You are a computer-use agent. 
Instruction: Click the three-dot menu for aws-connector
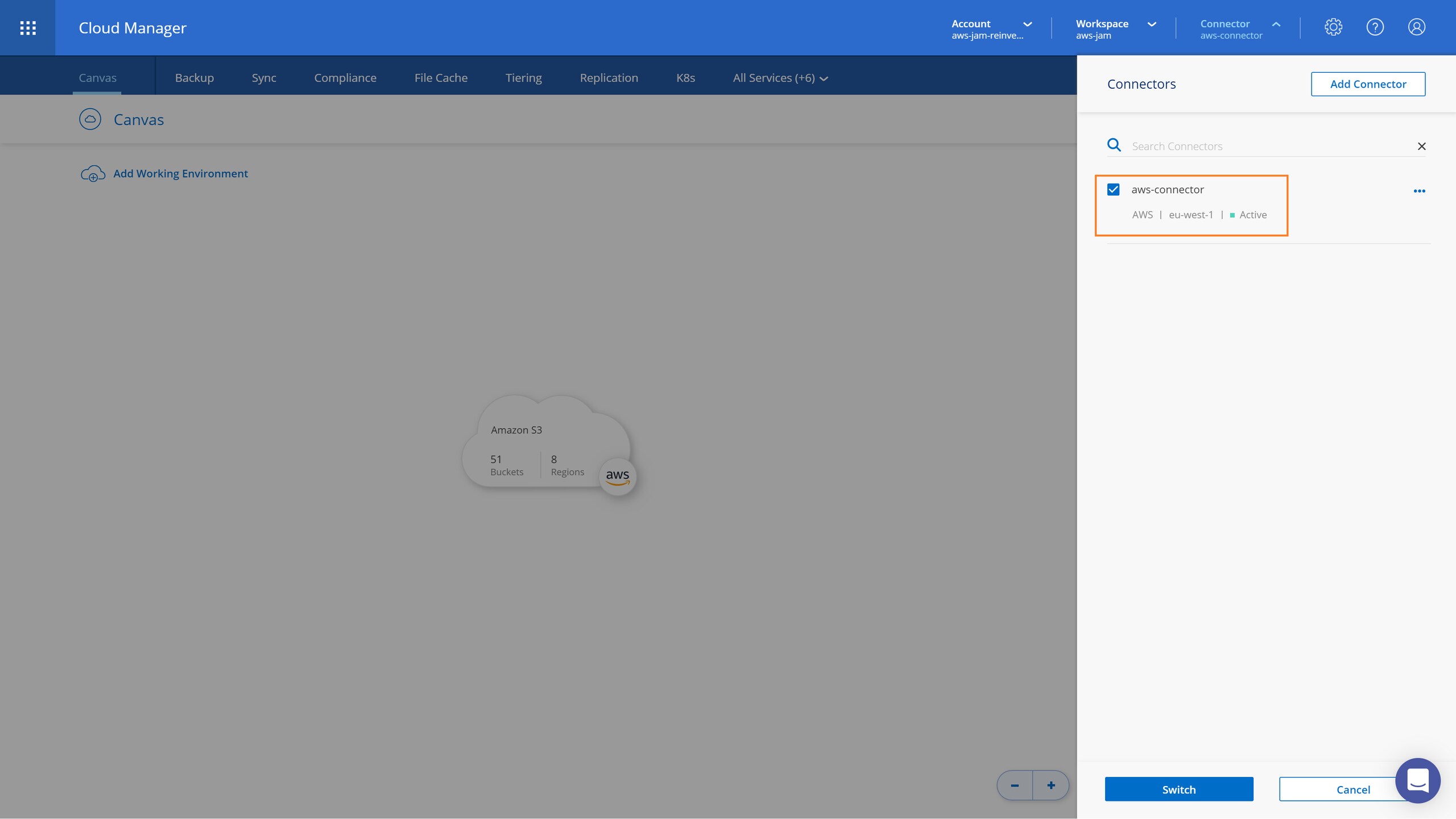point(1419,191)
